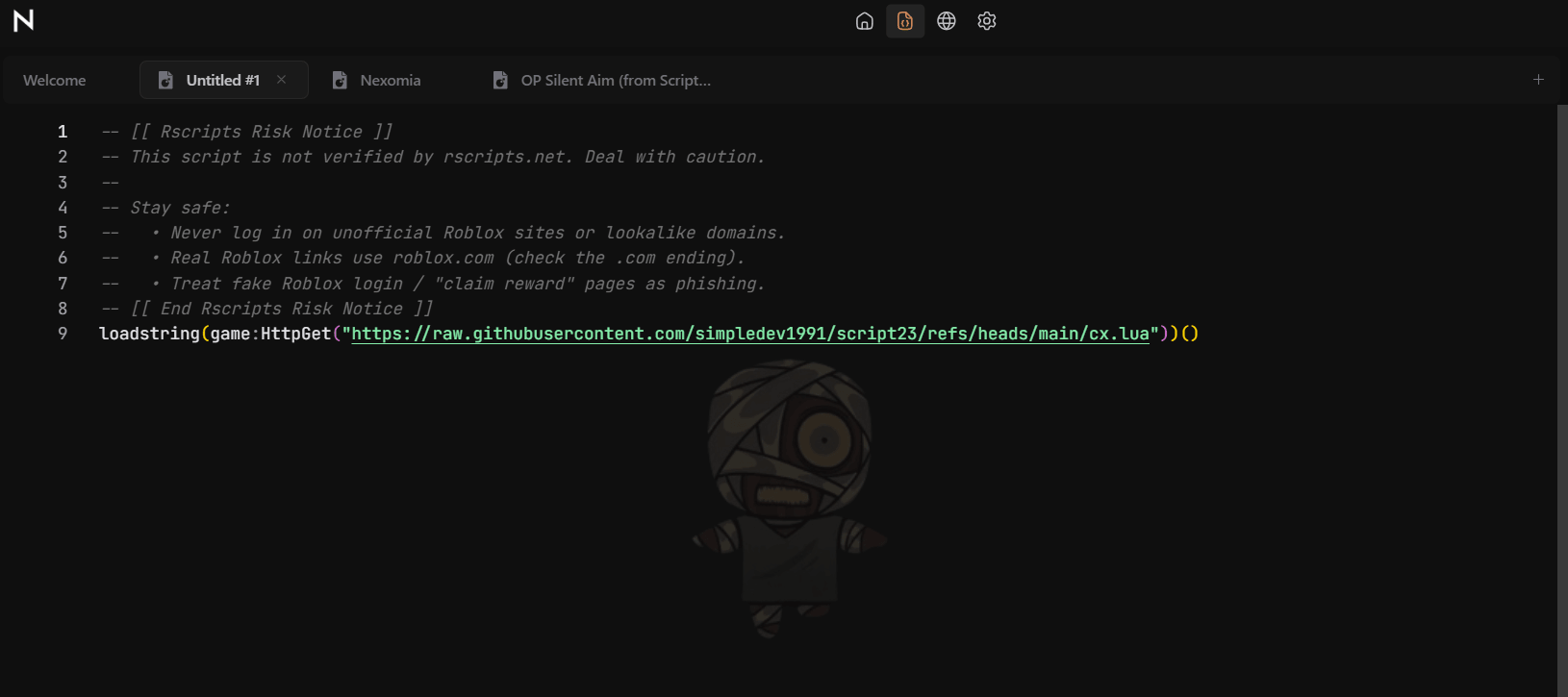Click line number 9 in gutter
Screen dimensions: 1568x697
[x=63, y=334]
